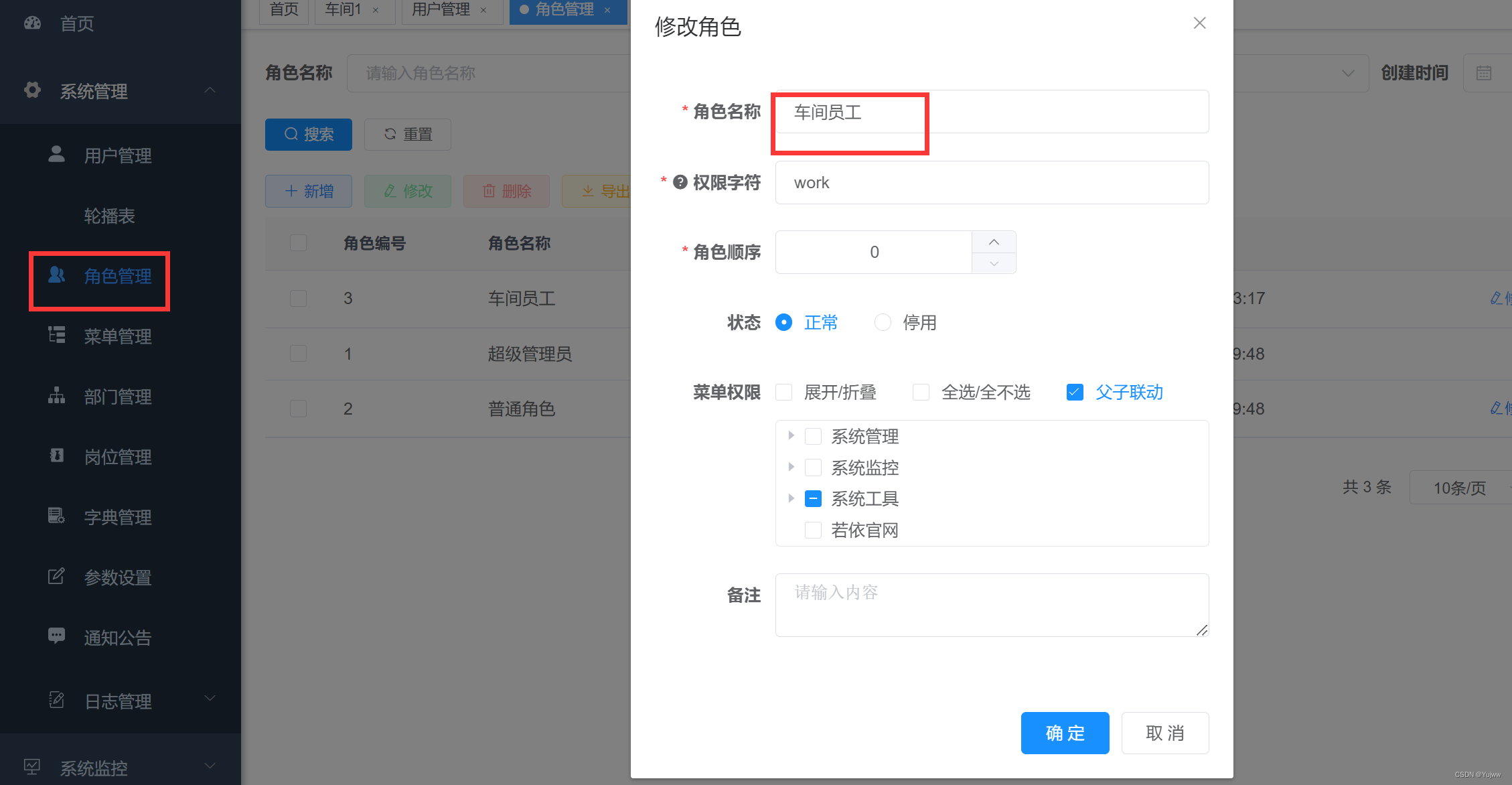Click the 参数设置 edit icon
The image size is (1512, 785).
(x=56, y=576)
